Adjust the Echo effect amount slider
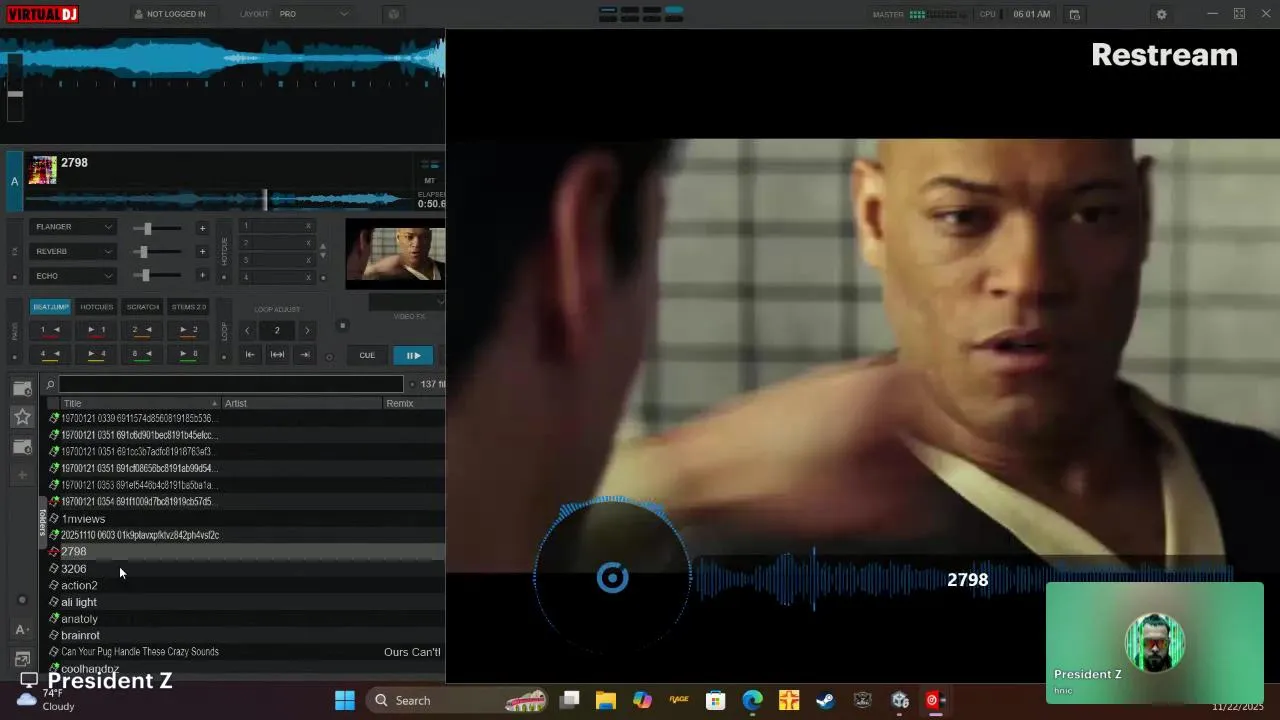The height and width of the screenshot is (720, 1280). coord(158,276)
